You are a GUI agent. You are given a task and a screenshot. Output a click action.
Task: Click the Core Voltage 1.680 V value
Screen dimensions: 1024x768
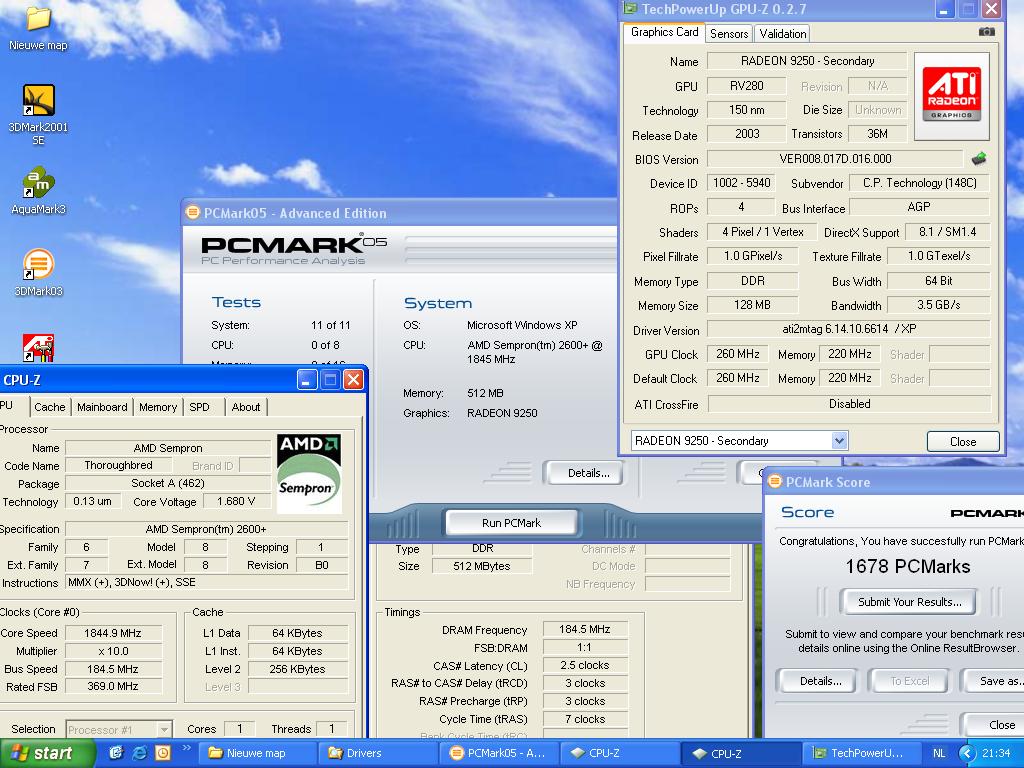click(236, 502)
